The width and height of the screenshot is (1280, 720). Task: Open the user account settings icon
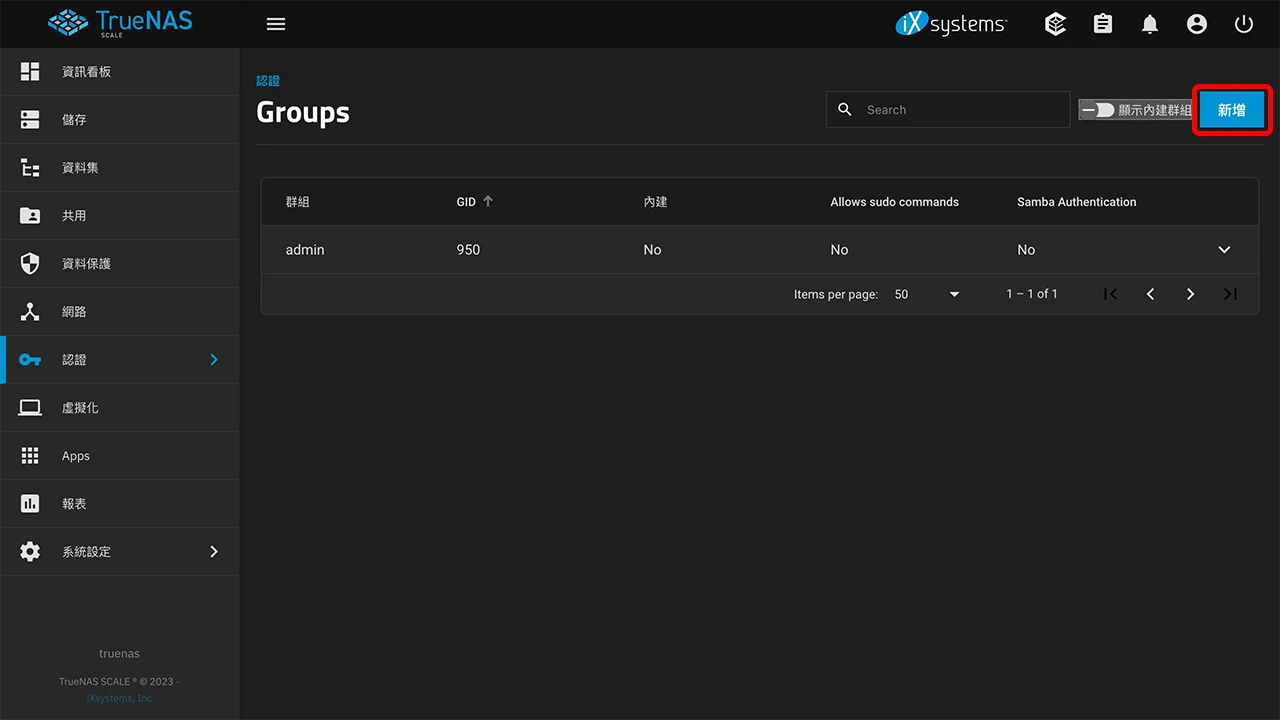click(x=1197, y=24)
